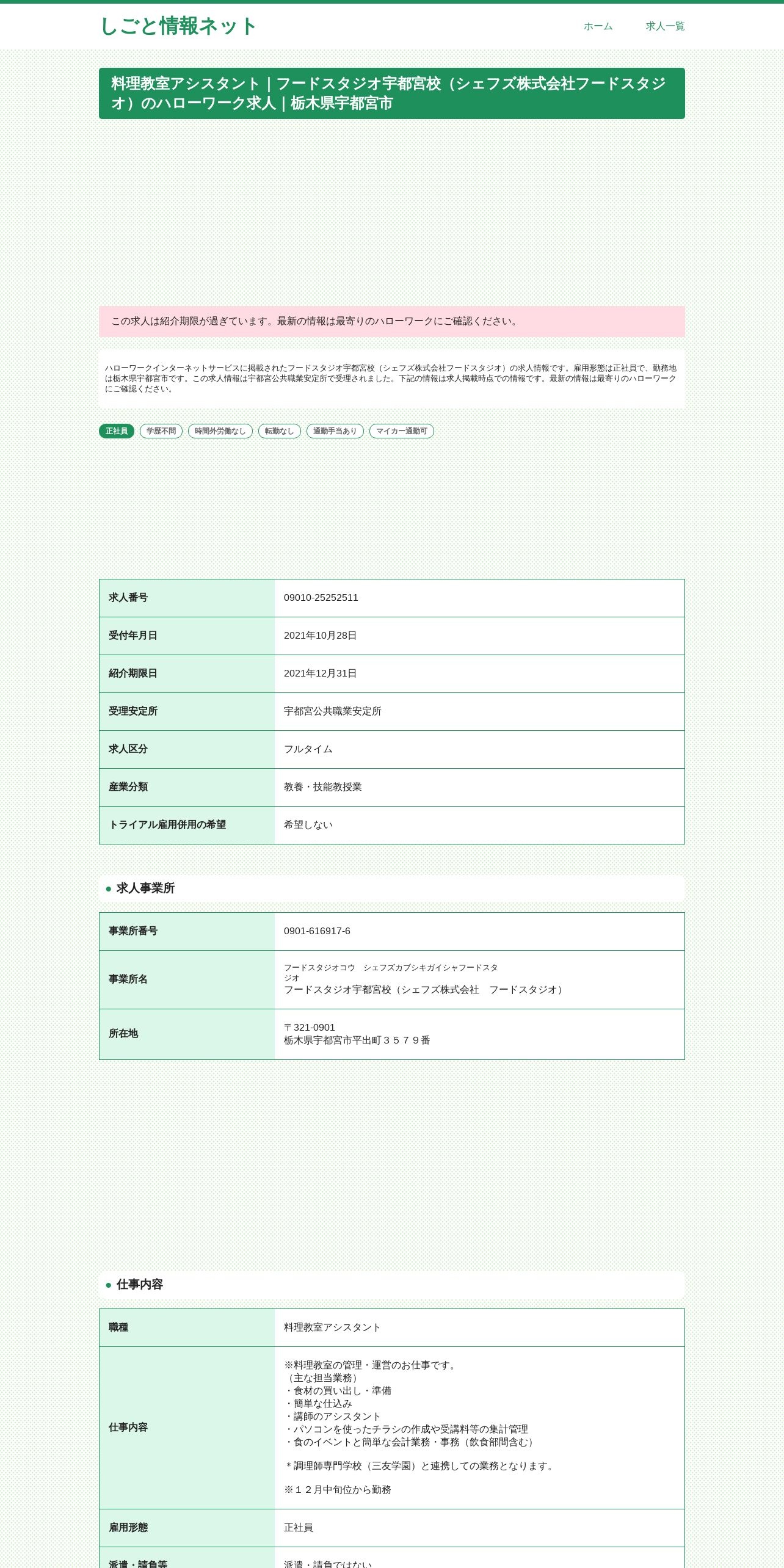This screenshot has height=1568, width=784.
Task: Click the pink expired-listing notice
Action: click(x=392, y=321)
